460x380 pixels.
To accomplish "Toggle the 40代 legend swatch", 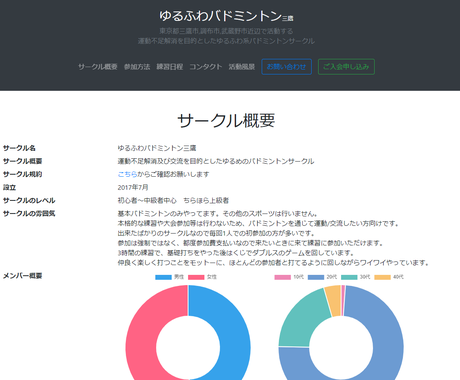I will (383, 277).
